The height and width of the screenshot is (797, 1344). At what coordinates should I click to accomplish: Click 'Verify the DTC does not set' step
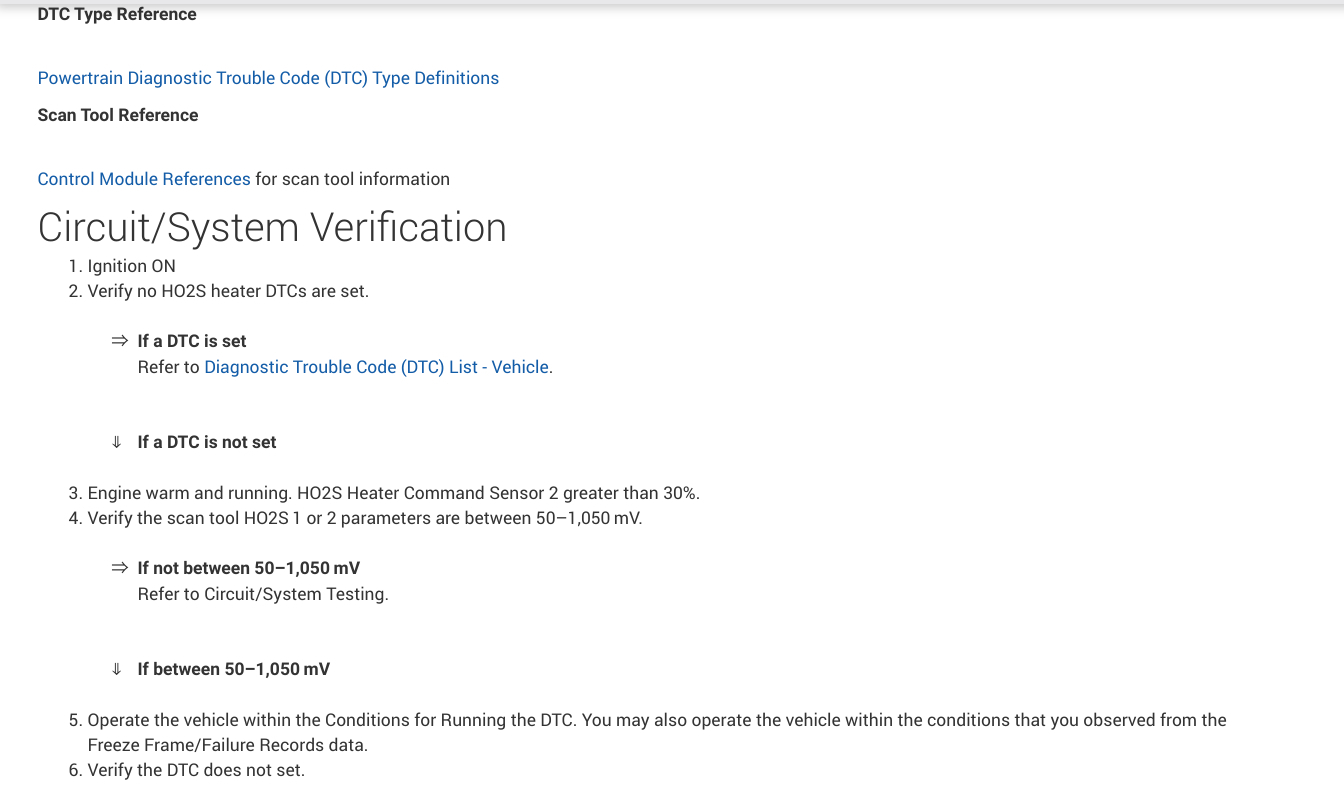point(196,770)
